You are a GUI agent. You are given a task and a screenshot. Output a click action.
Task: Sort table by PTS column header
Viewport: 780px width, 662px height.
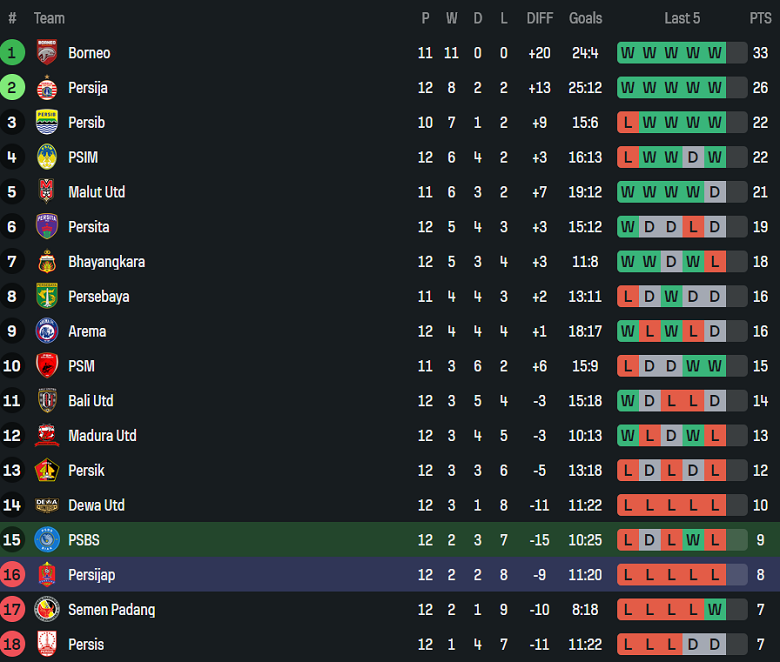pos(760,18)
